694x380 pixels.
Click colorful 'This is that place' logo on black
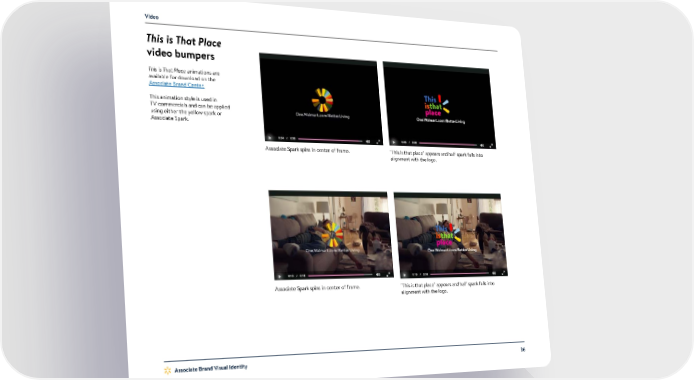click(x=436, y=105)
